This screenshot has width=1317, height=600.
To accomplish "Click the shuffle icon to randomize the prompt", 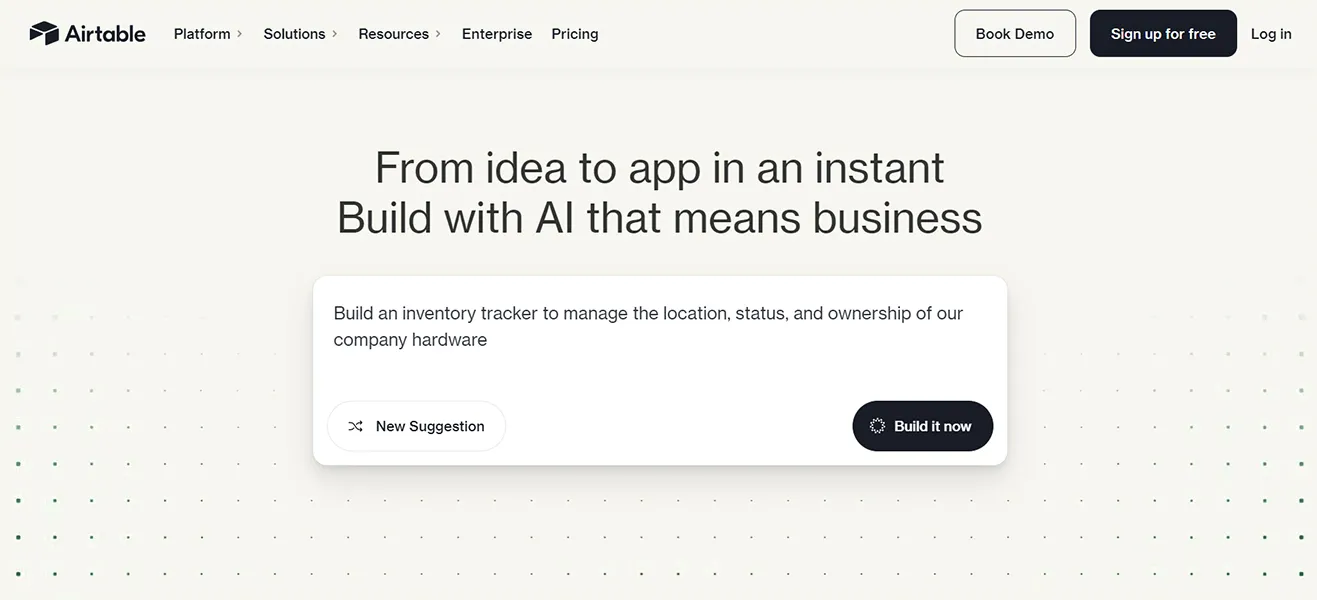I will pos(355,425).
